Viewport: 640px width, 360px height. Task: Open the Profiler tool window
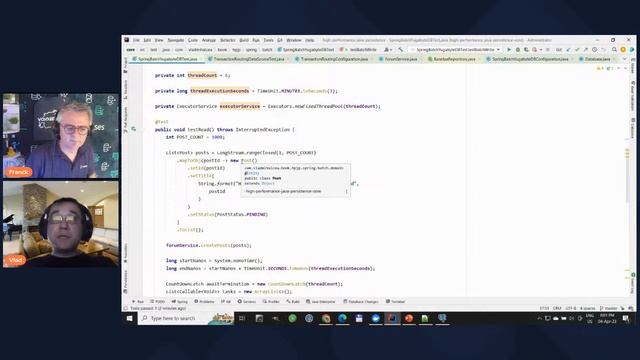coord(271,302)
